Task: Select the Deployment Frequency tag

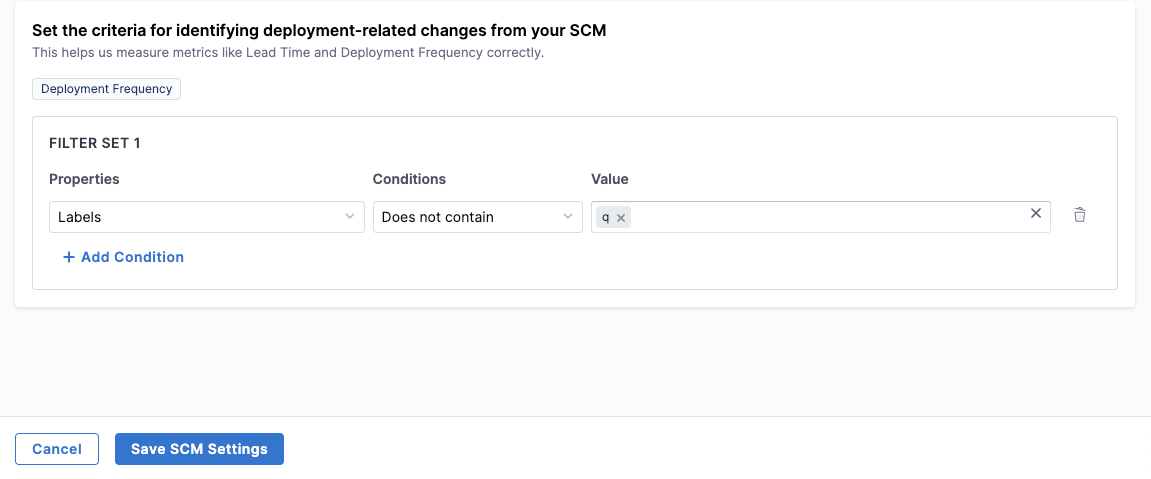Action: coord(106,89)
